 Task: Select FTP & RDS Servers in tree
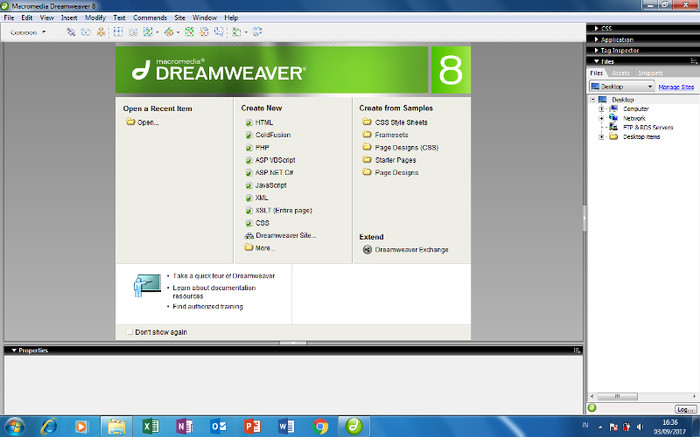[x=648, y=127]
